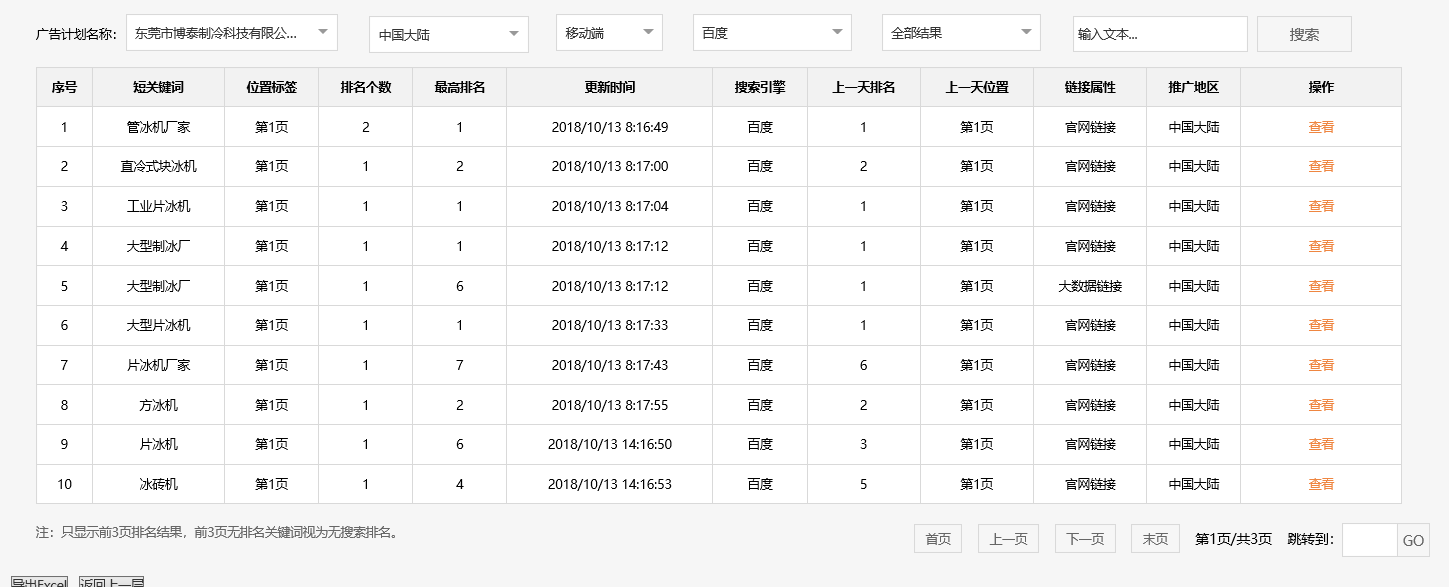The width and height of the screenshot is (1453, 587).
Task: Open the 中国大陆 region dropdown
Action: pos(448,34)
